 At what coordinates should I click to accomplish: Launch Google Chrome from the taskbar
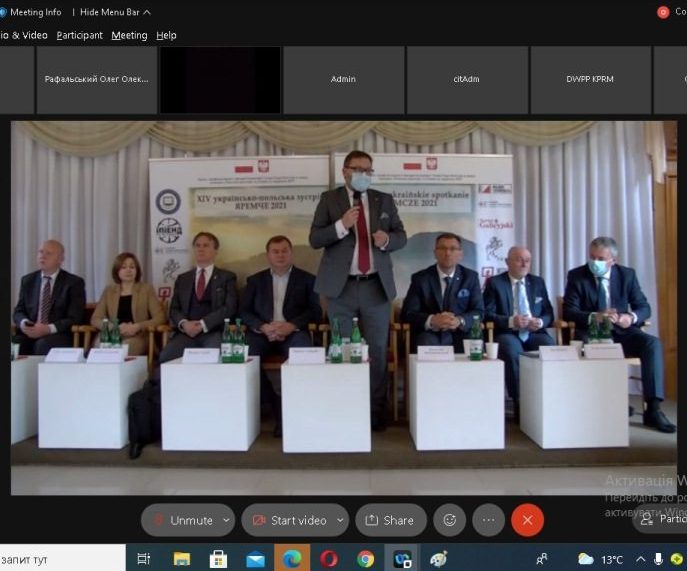366,559
